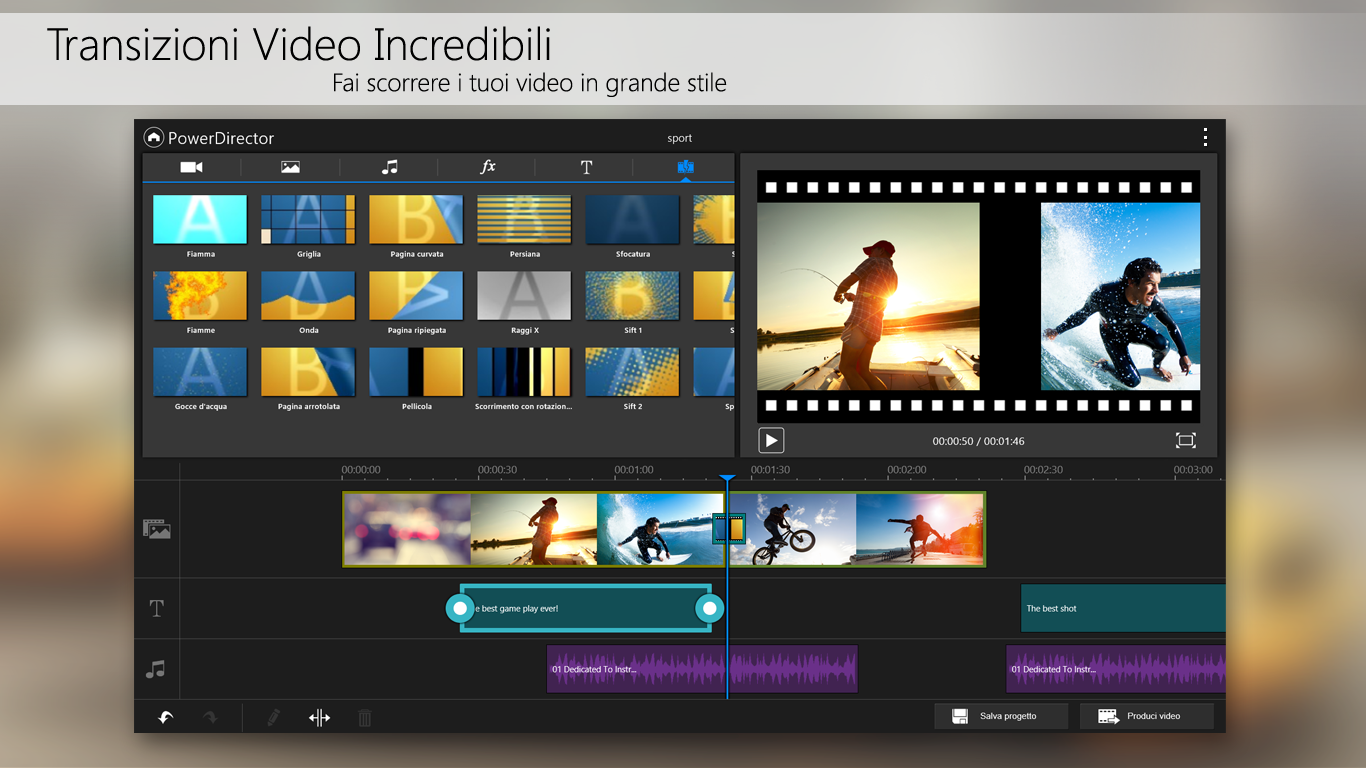Click the delete trash icon
The width and height of the screenshot is (1366, 768).
[x=364, y=717]
